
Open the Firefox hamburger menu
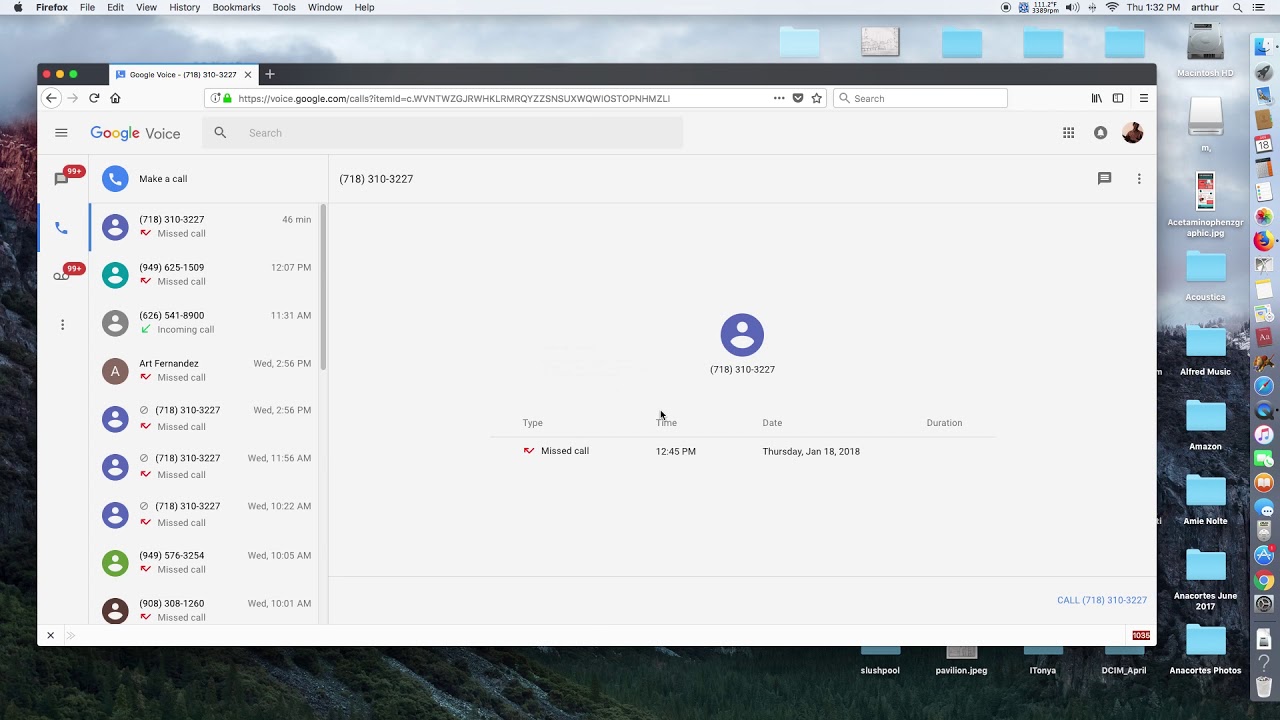pyautogui.click(x=1143, y=98)
